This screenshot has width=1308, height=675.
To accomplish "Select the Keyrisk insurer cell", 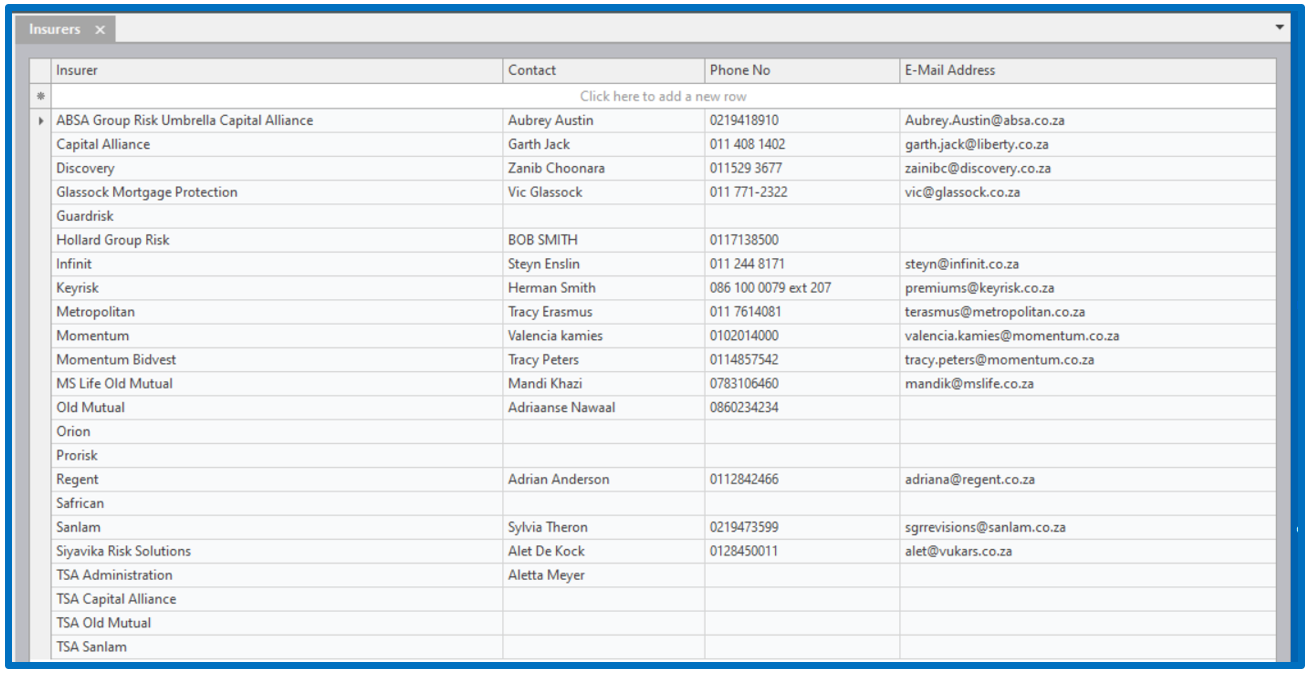I will [277, 288].
